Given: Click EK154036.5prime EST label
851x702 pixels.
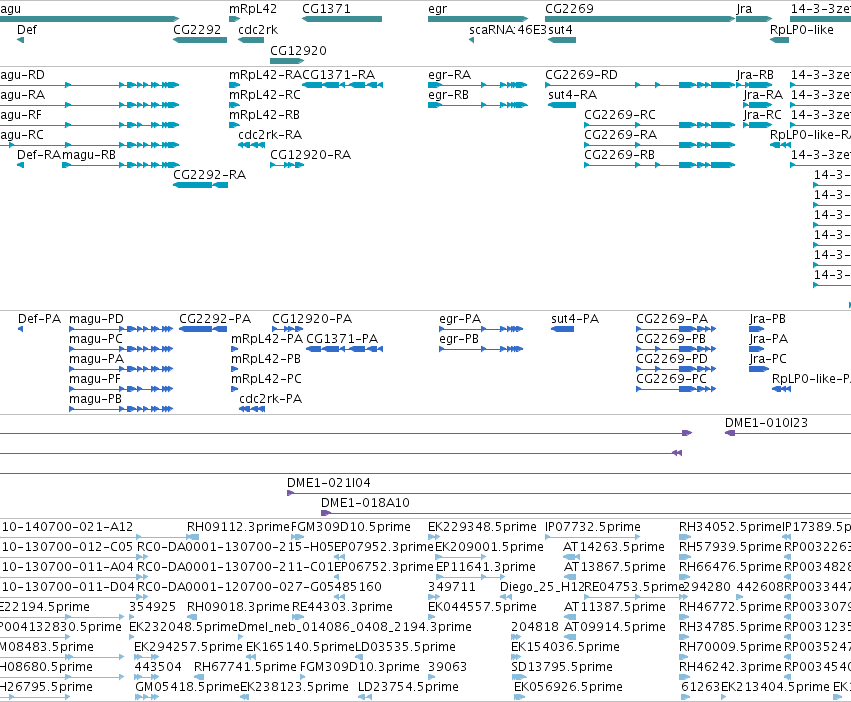Looking at the screenshot, I should (x=565, y=647).
